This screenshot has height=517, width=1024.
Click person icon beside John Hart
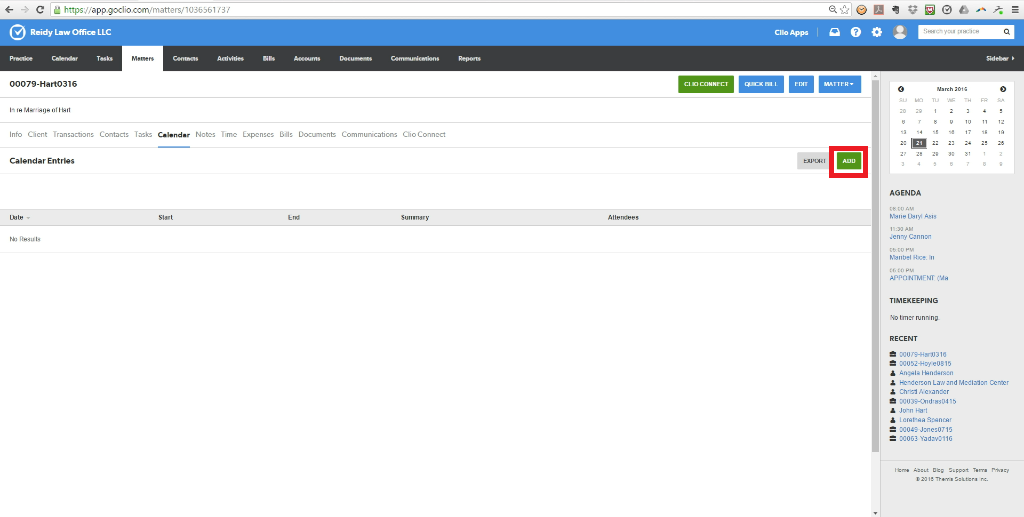[x=893, y=411]
